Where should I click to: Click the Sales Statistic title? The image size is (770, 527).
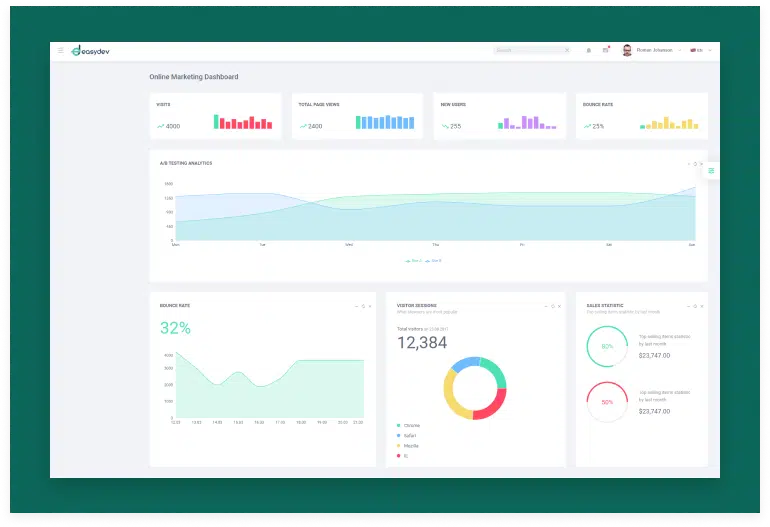[x=605, y=305]
